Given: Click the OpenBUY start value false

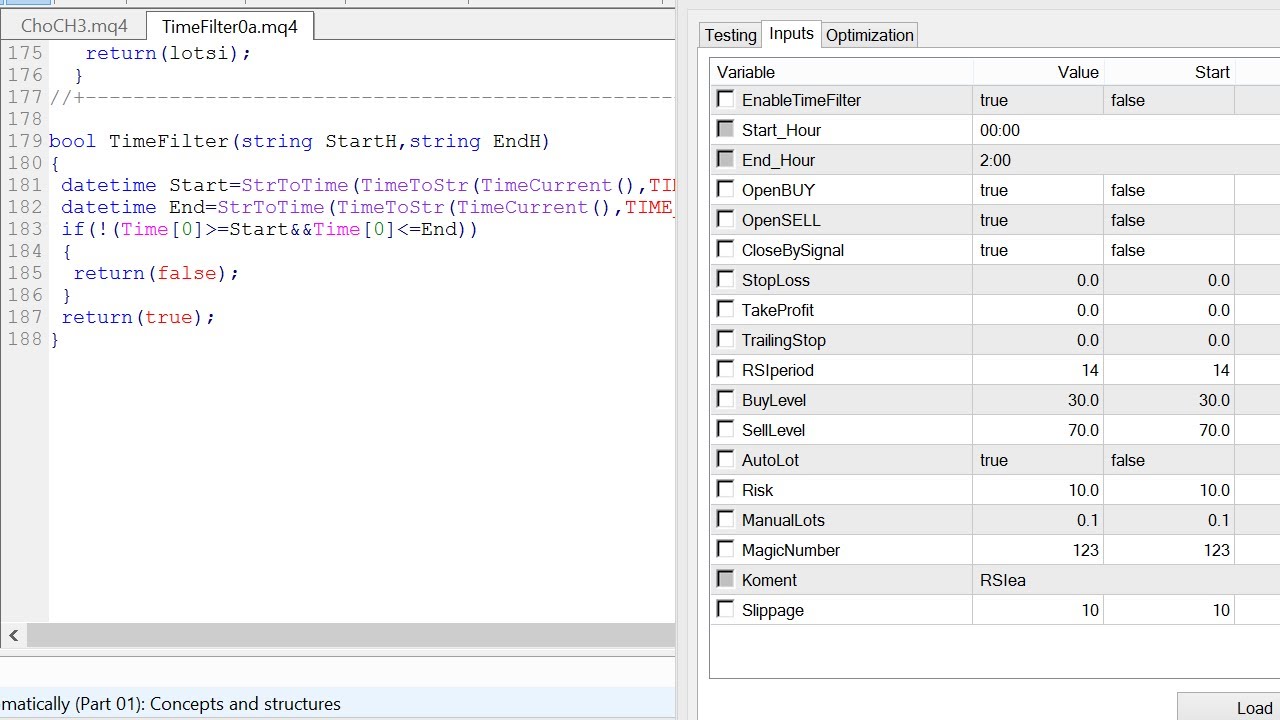Looking at the screenshot, I should [x=1170, y=190].
